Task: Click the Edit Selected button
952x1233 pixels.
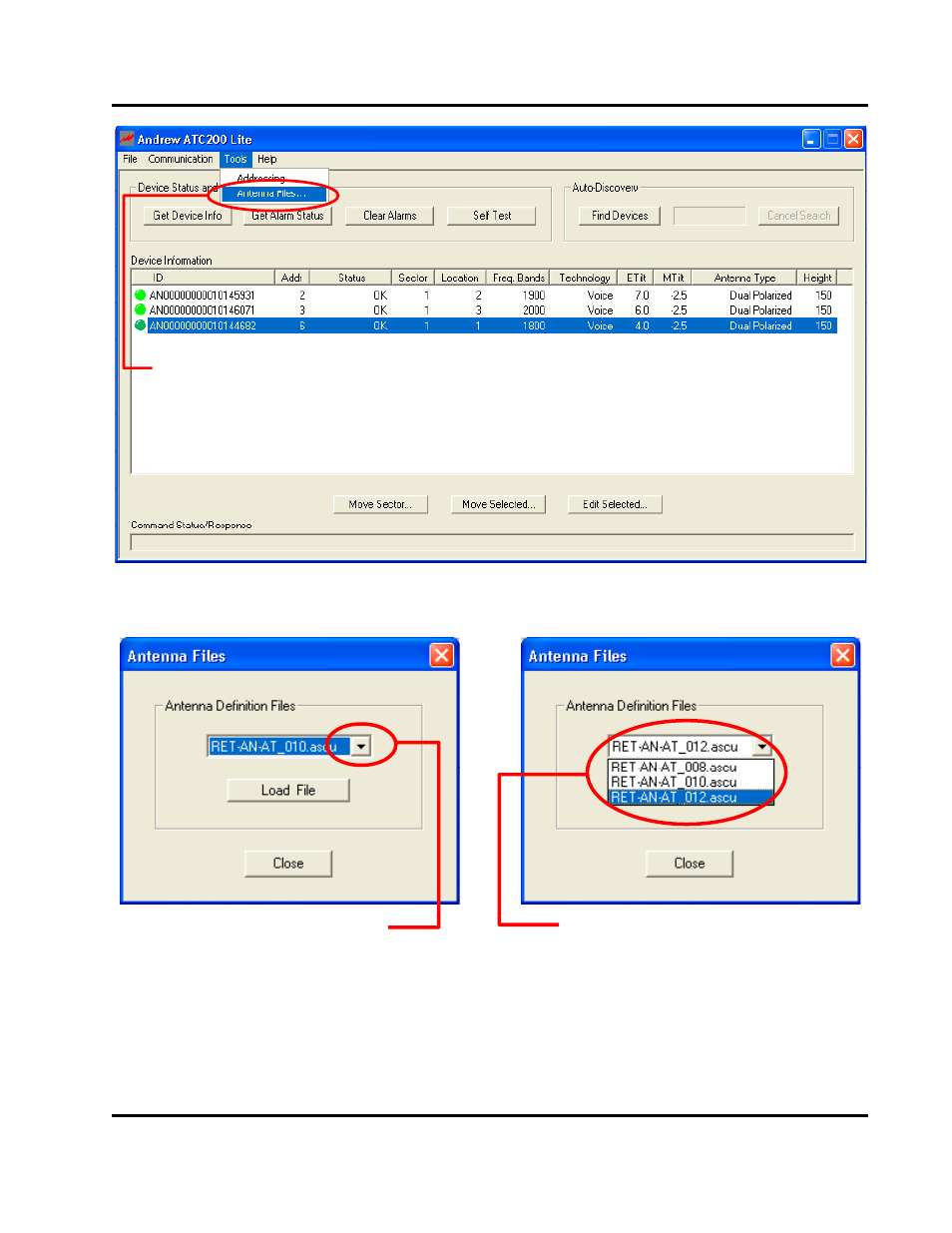Action: [x=615, y=504]
